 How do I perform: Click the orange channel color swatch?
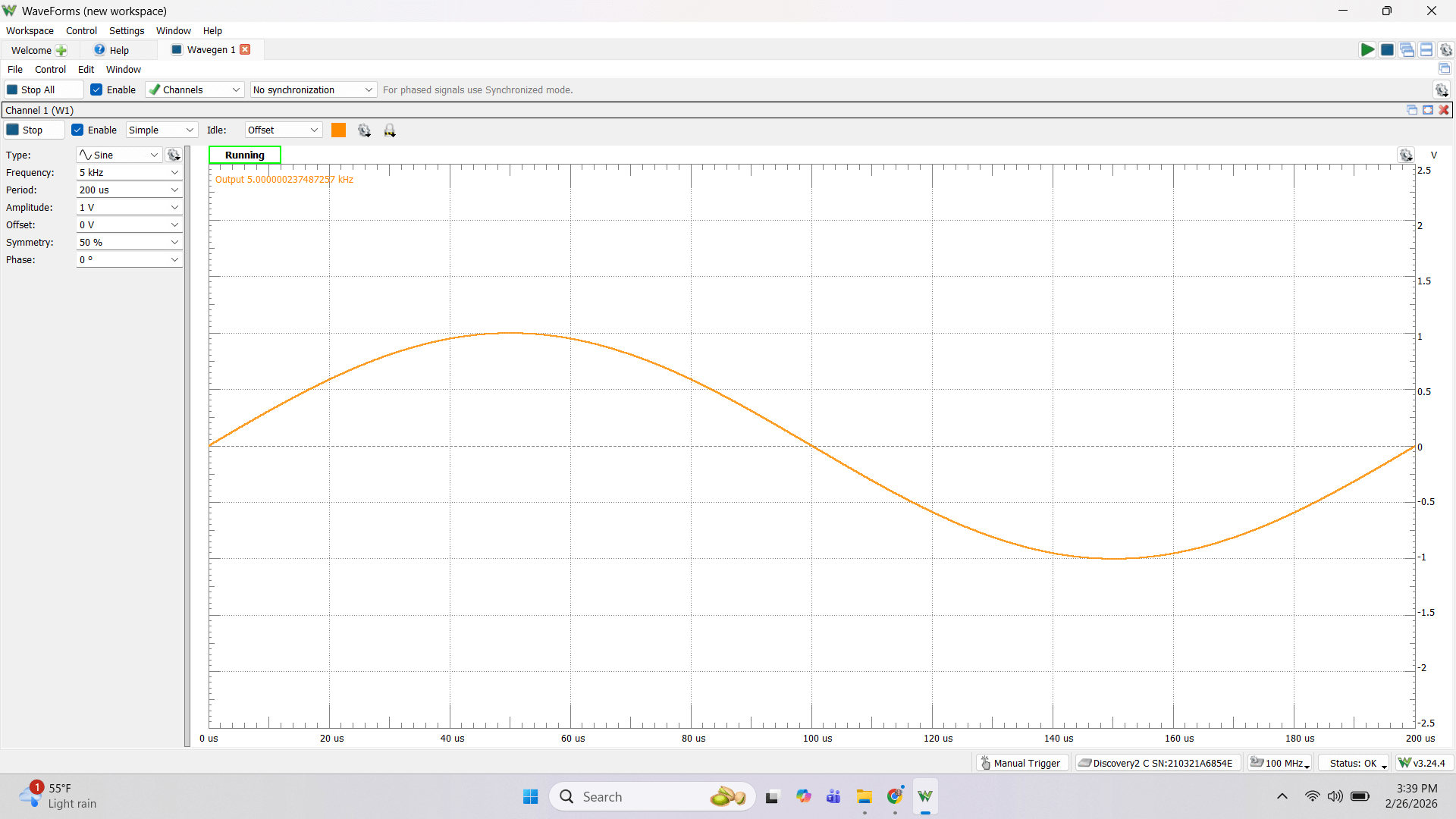click(338, 130)
